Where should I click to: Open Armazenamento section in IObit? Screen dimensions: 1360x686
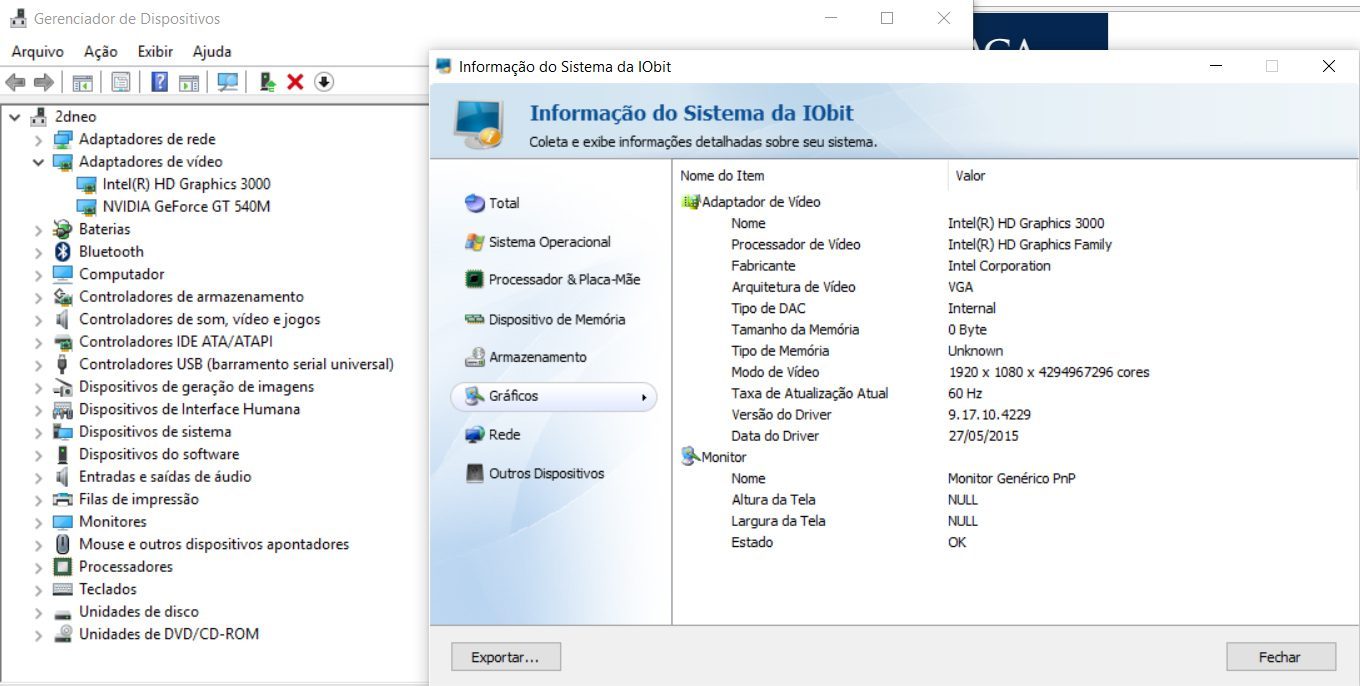coord(537,357)
